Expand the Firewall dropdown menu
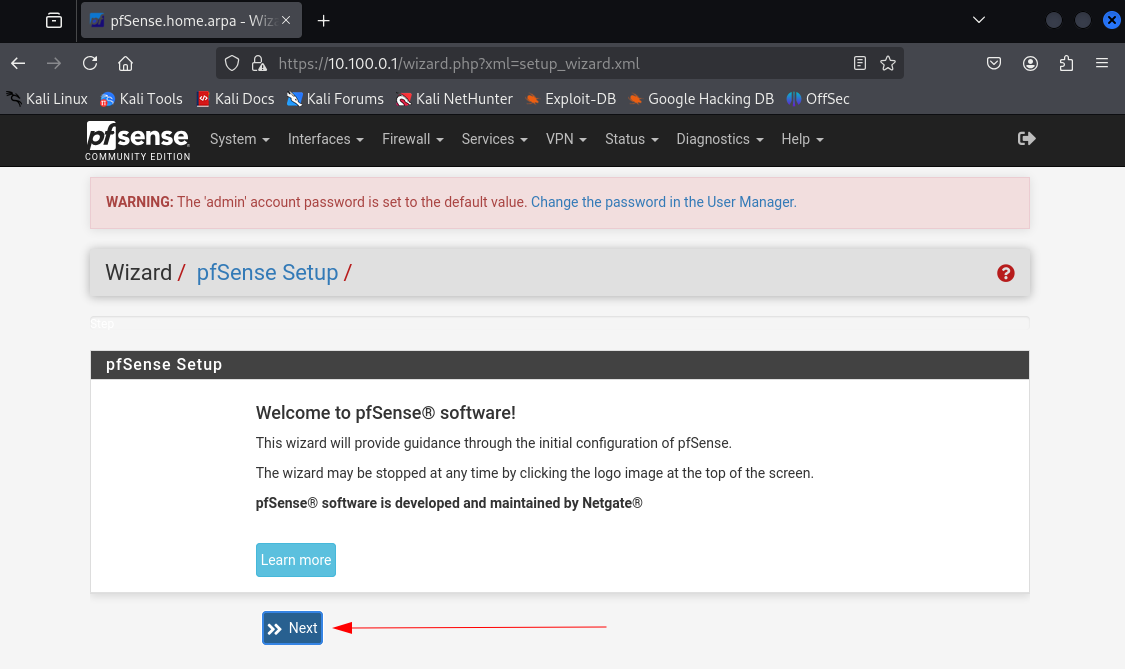The height and width of the screenshot is (669, 1125). (413, 139)
